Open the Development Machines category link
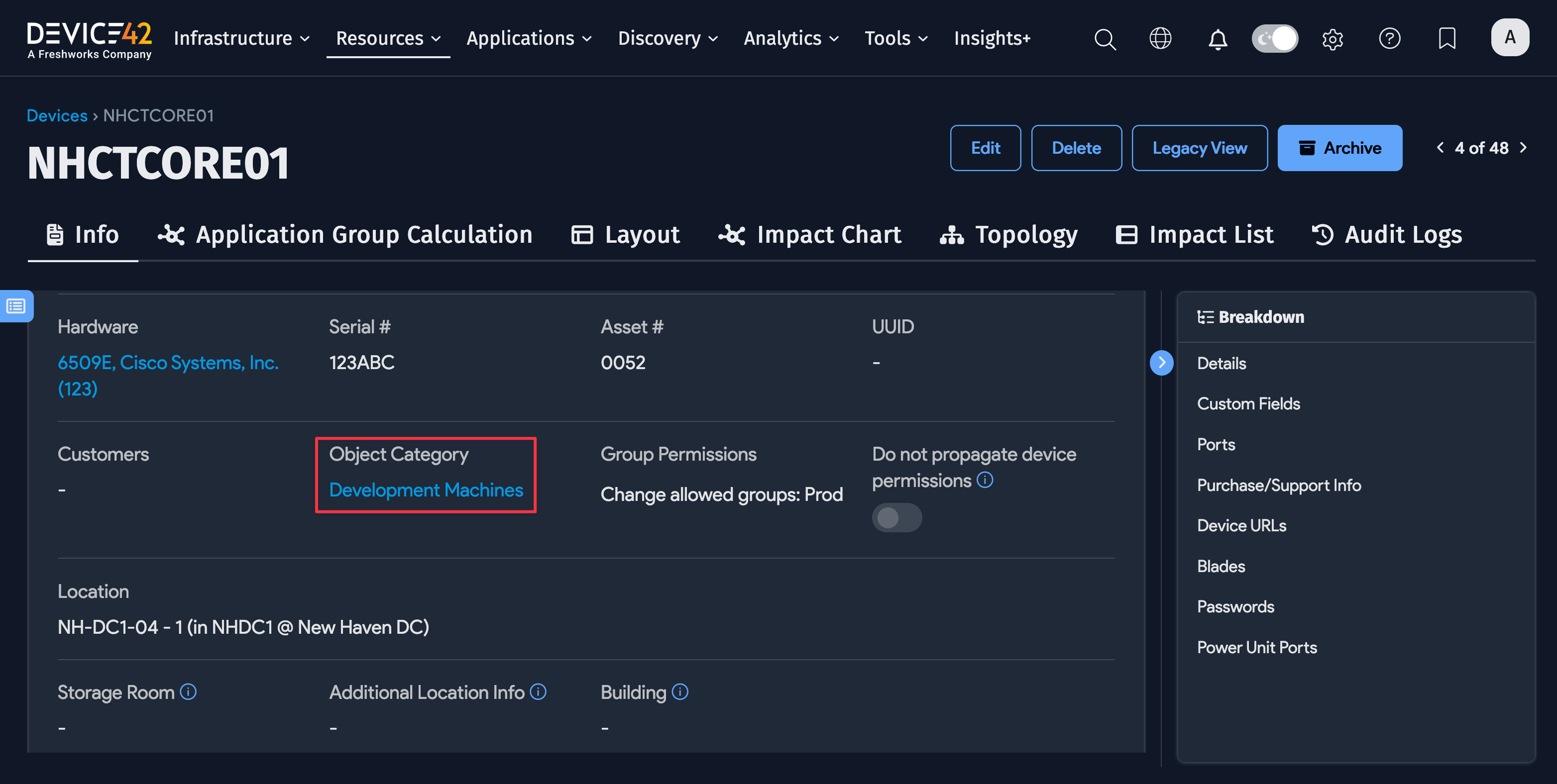Image resolution: width=1557 pixels, height=784 pixels. (x=426, y=490)
